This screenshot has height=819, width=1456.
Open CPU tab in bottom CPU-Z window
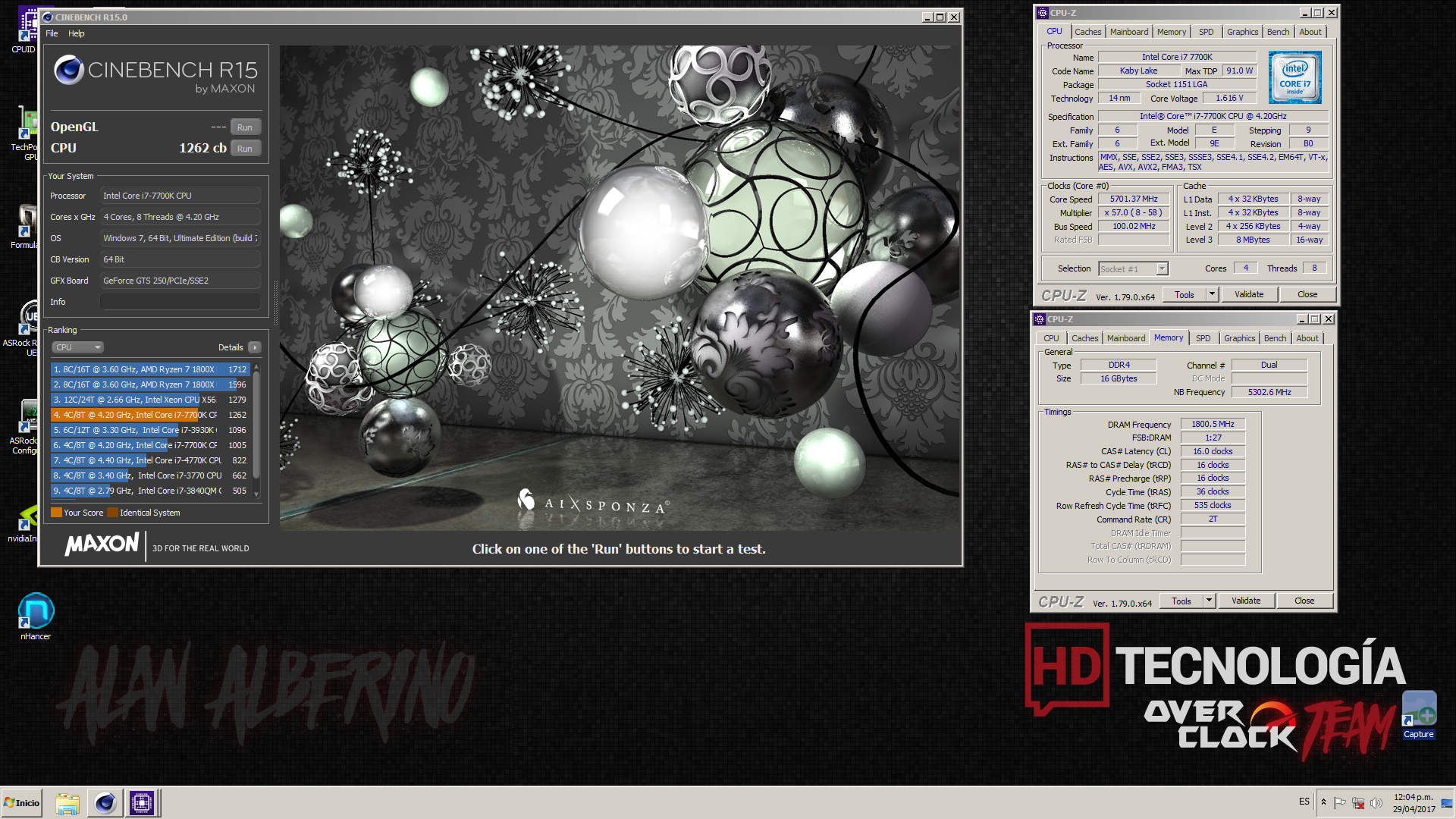coord(1051,338)
